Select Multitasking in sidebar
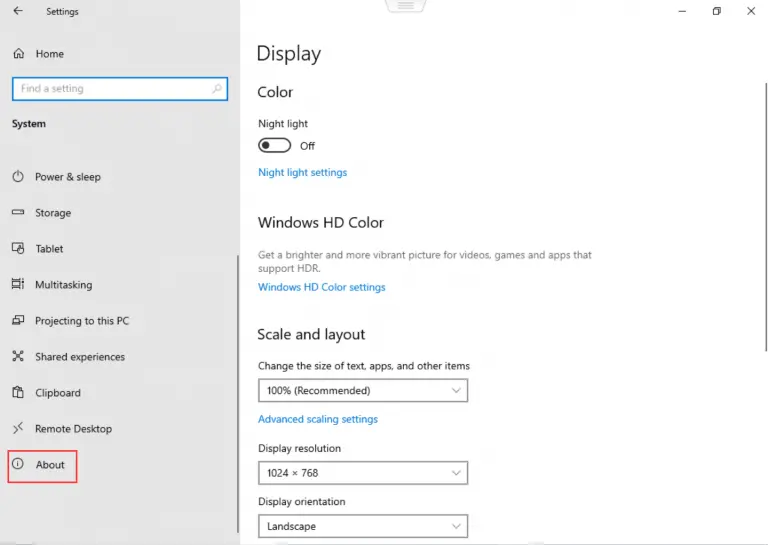Screen dimensions: 768x545 click(63, 285)
